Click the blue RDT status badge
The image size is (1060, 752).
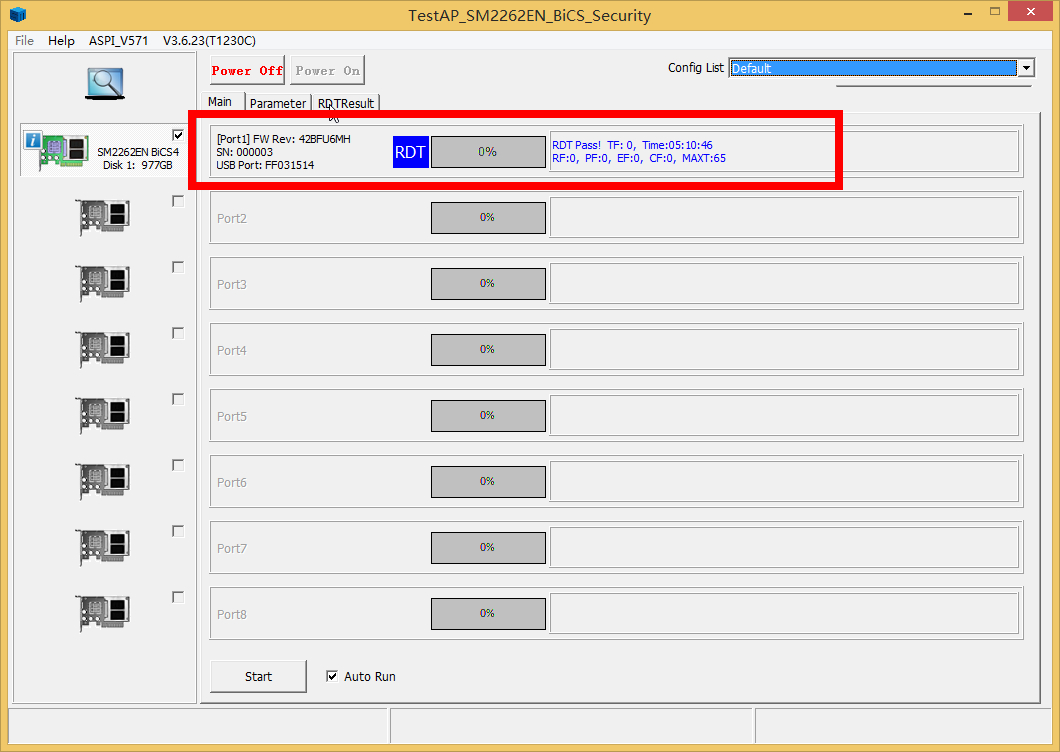[x=410, y=152]
